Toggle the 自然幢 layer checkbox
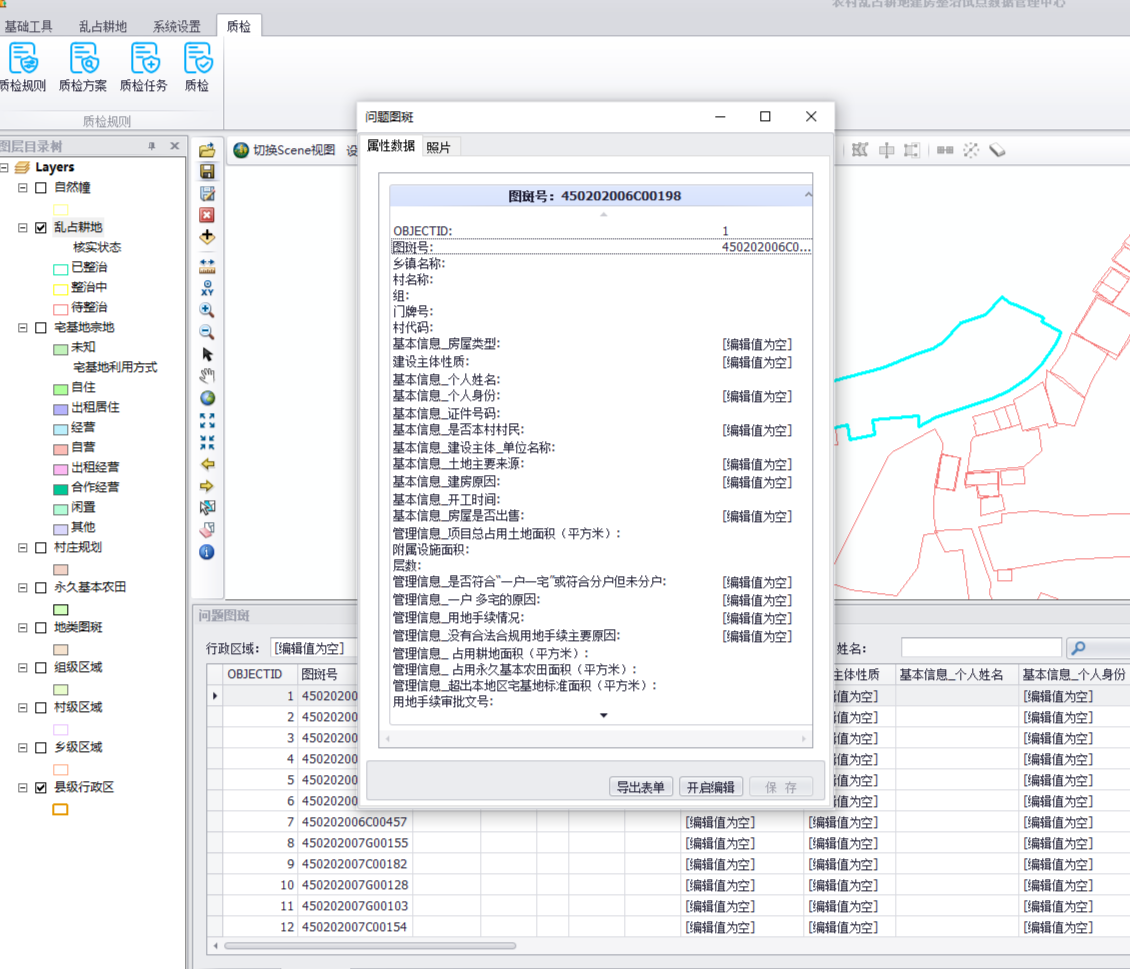The height and width of the screenshot is (969, 1130). (x=41, y=188)
